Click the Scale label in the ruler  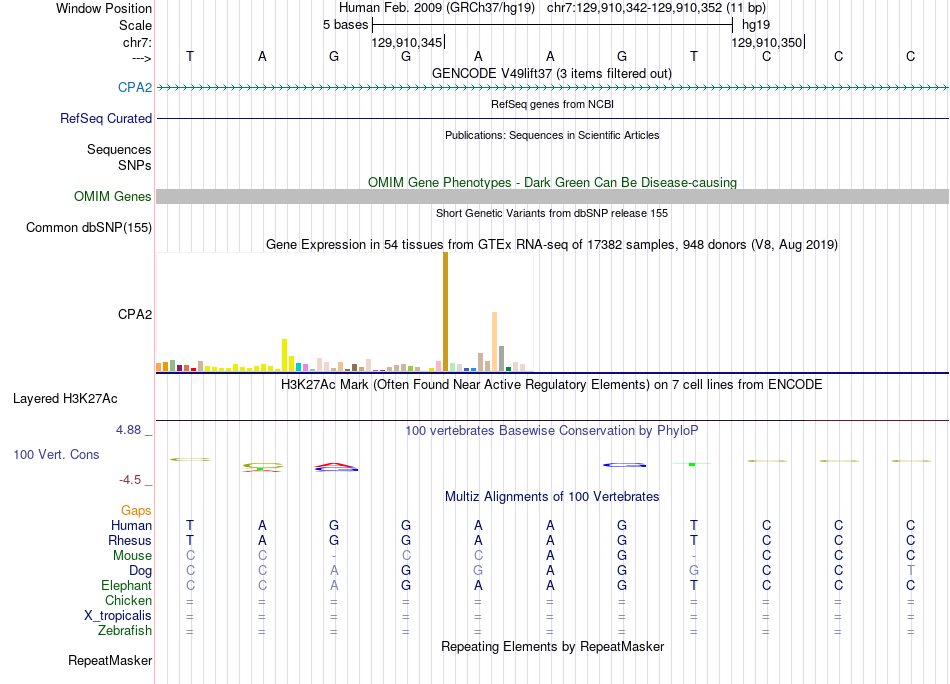click(135, 25)
